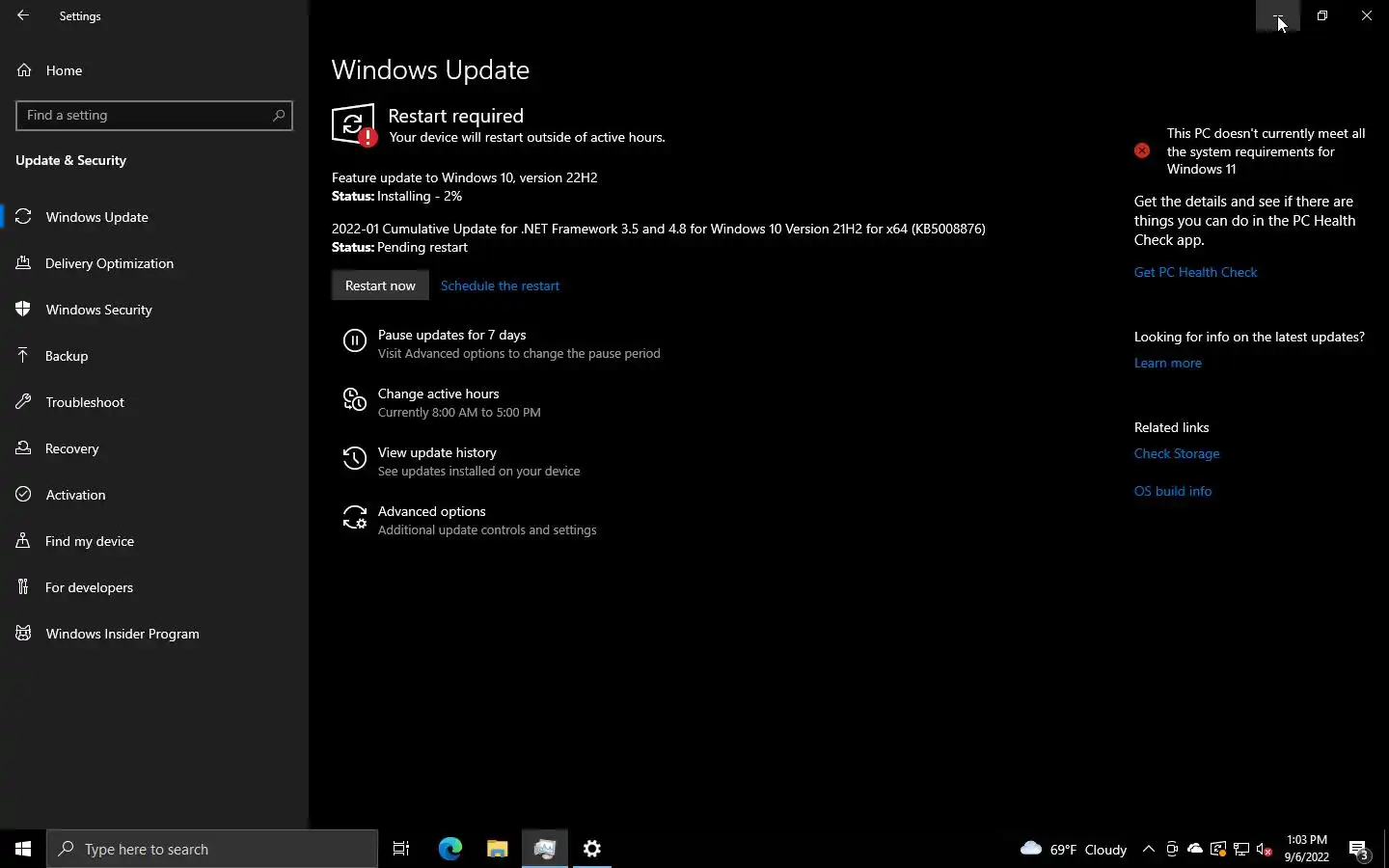Click the Restart now button
This screenshot has height=868, width=1389.
[380, 285]
